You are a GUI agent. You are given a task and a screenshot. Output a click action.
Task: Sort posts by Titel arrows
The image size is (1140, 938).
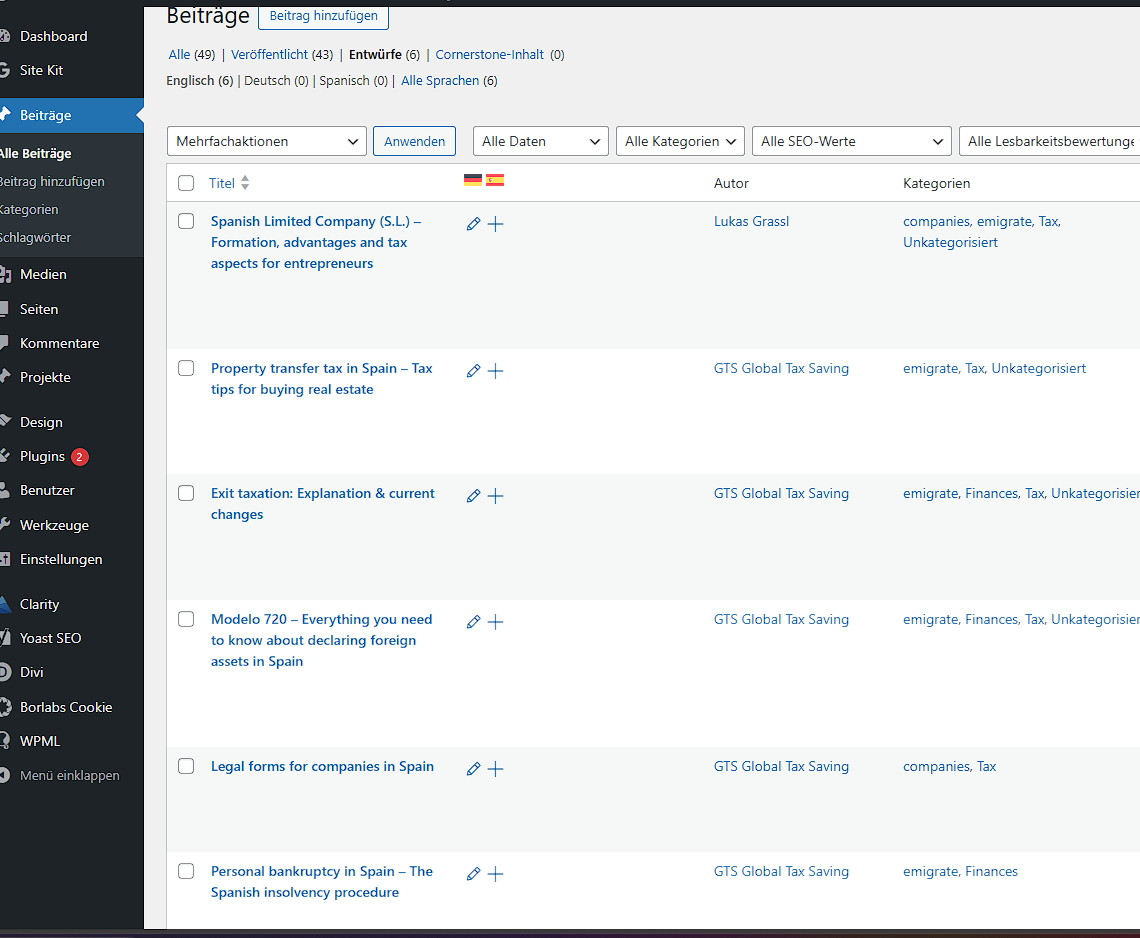[x=245, y=183]
